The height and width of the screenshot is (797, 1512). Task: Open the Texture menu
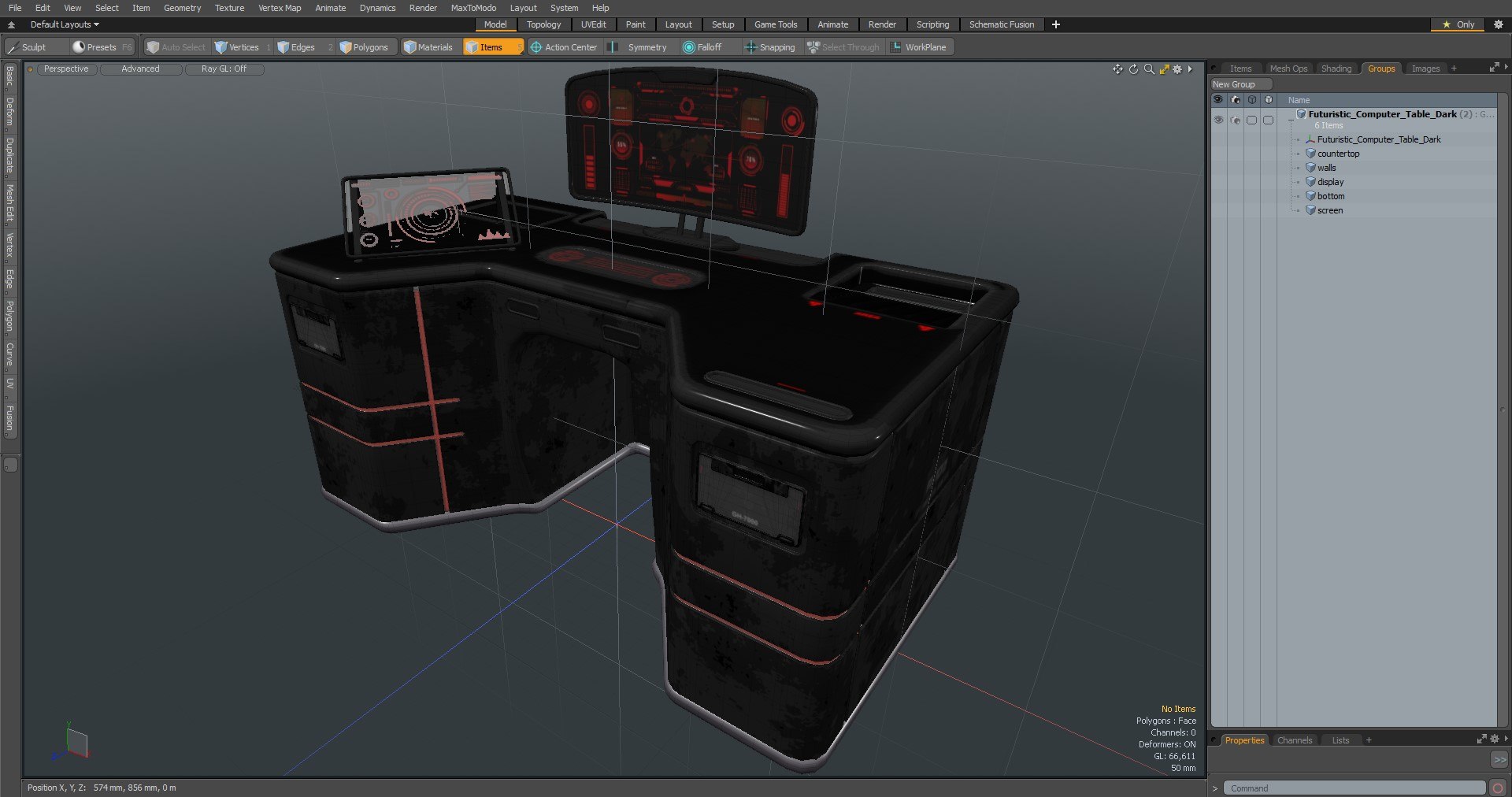tap(229, 8)
